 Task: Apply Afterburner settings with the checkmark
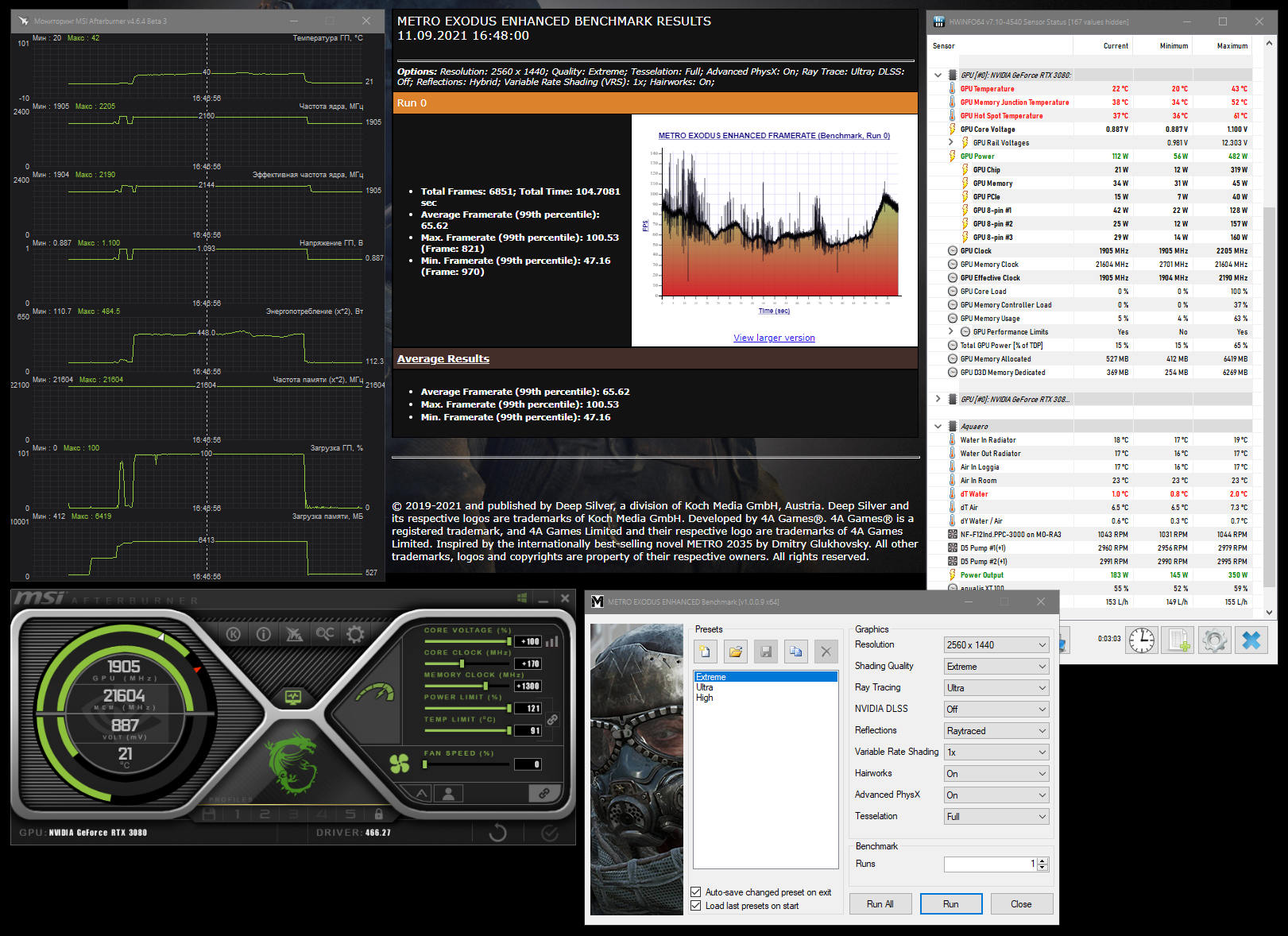[549, 833]
